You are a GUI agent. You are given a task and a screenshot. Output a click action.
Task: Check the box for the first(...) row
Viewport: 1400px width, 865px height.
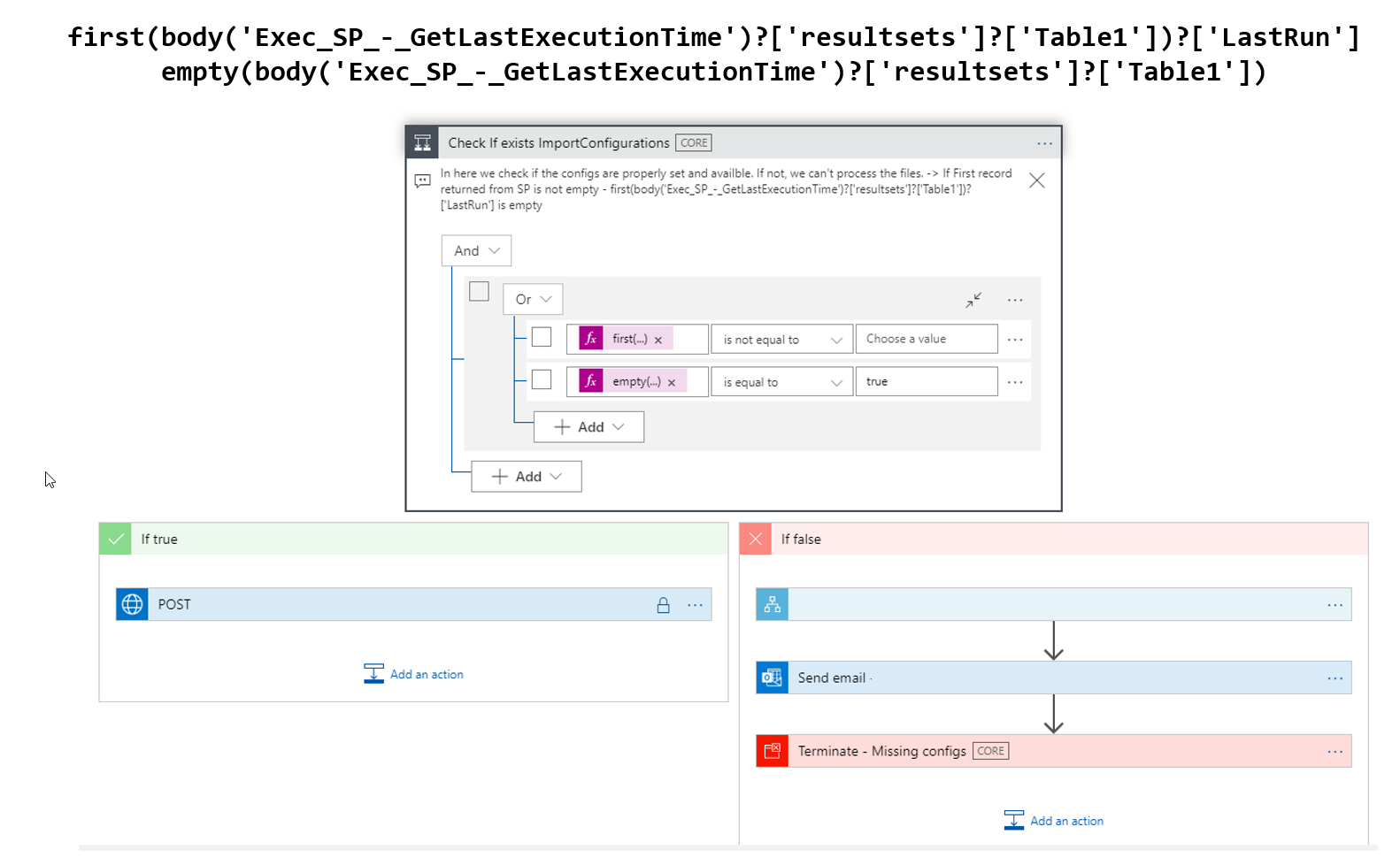542,338
